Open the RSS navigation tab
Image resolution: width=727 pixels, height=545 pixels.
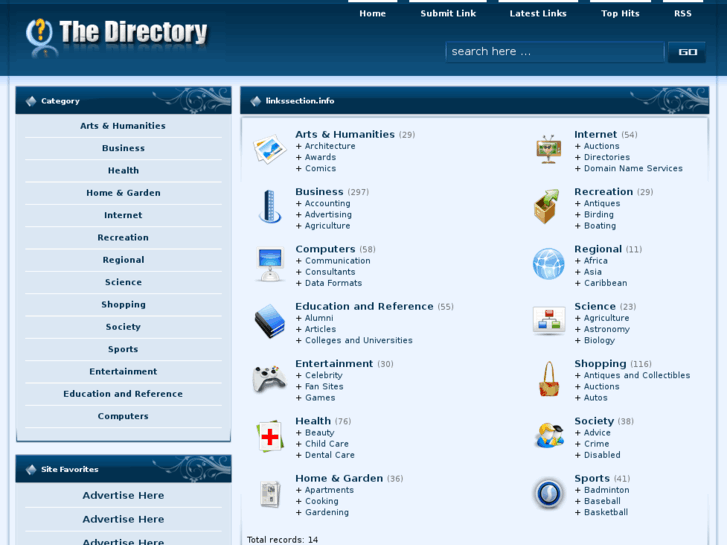[682, 13]
